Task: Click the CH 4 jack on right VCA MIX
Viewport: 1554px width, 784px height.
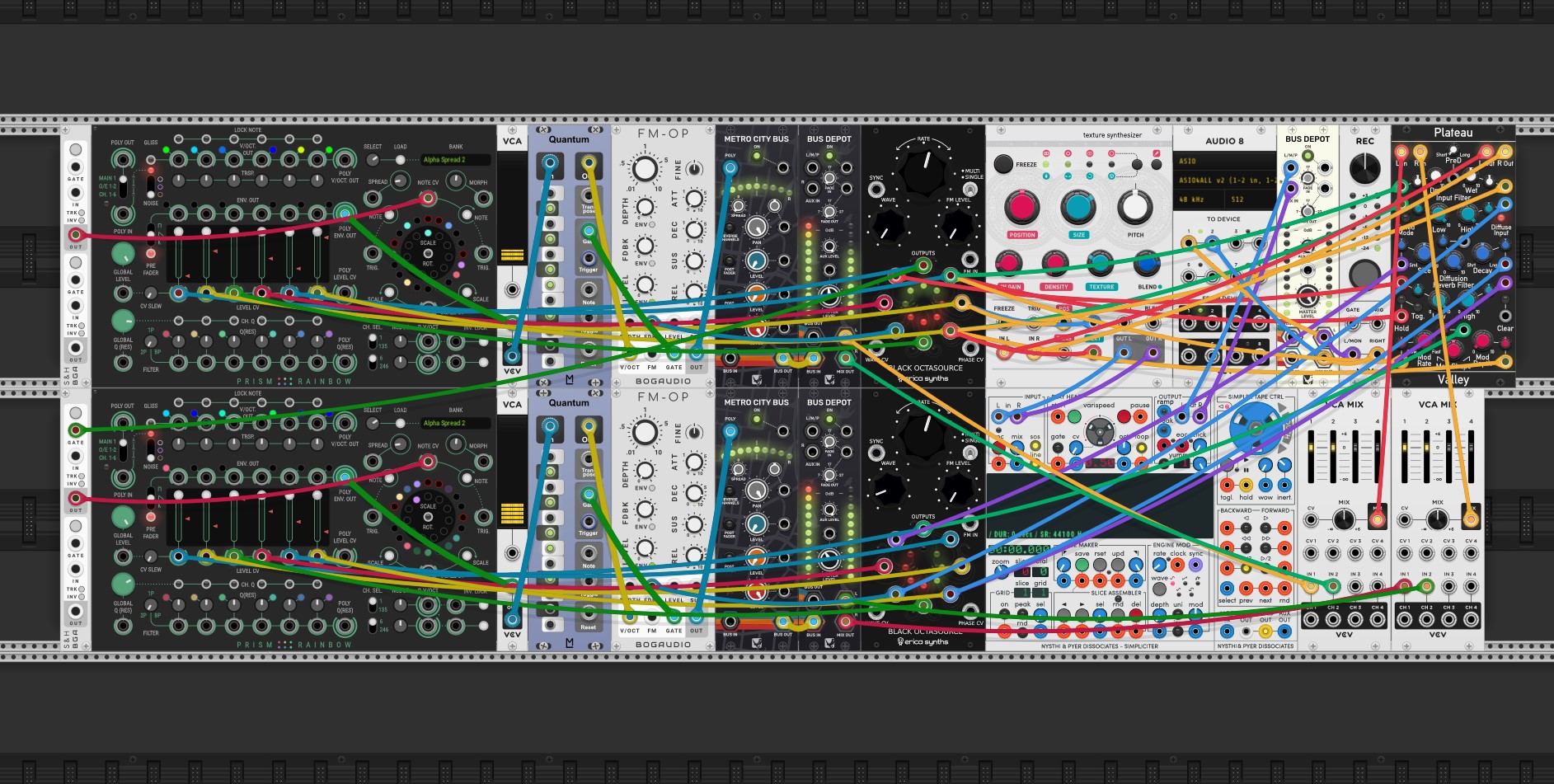Action: click(x=1471, y=620)
